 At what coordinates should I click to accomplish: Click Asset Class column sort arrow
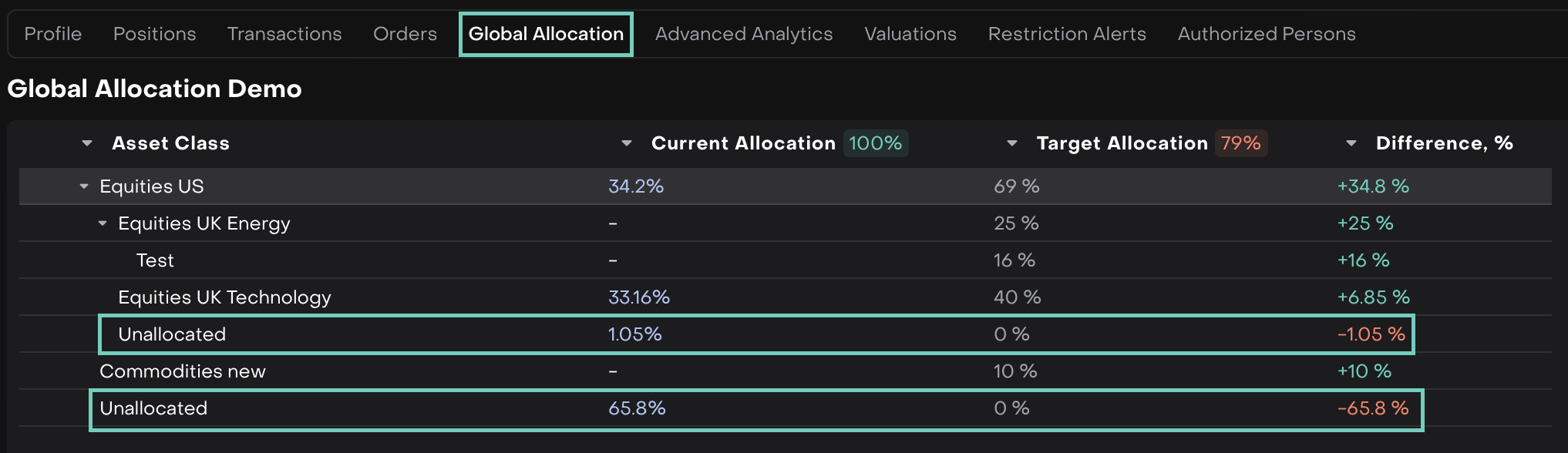87,143
